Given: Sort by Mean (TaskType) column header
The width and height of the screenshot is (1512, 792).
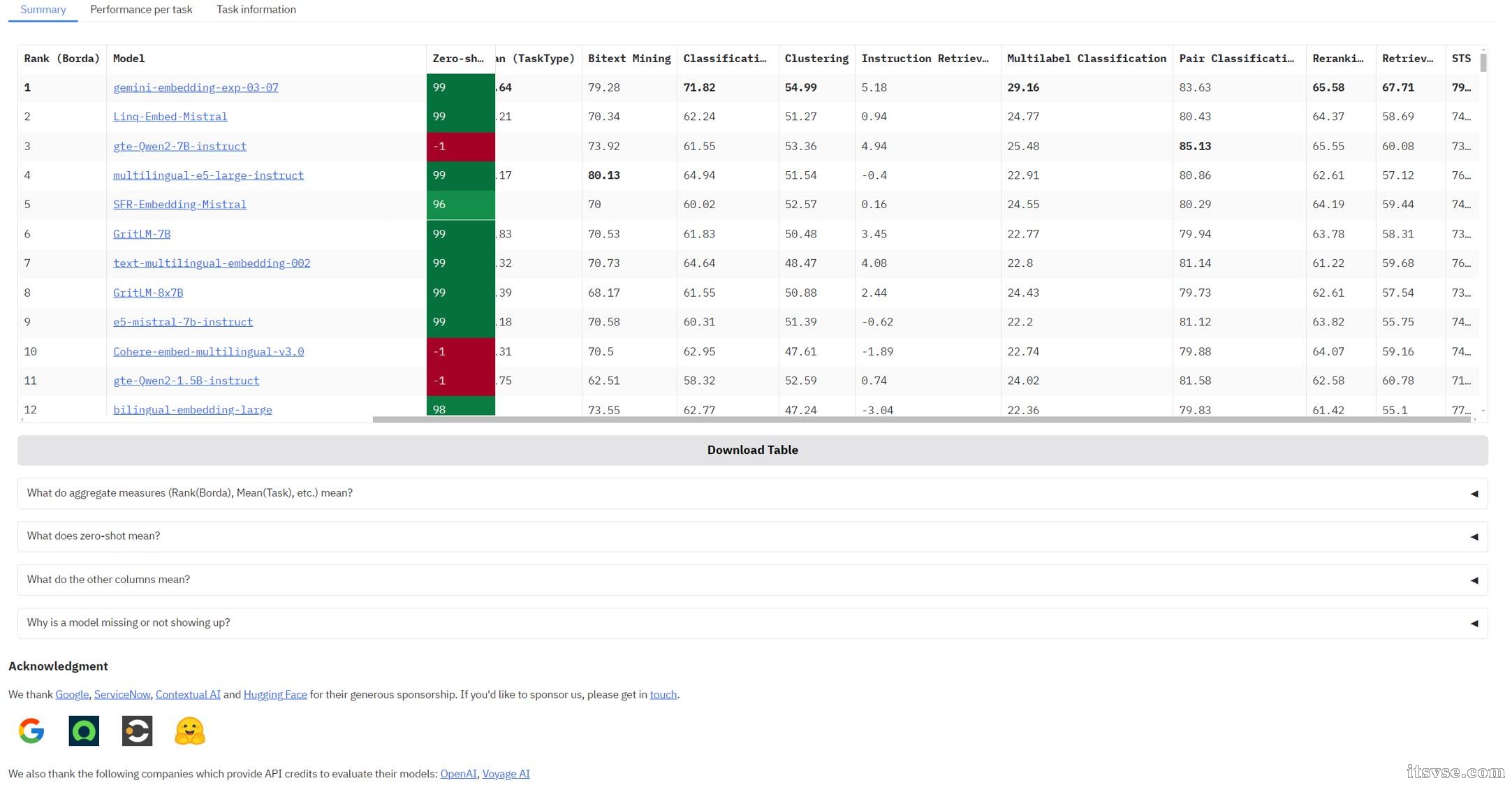Looking at the screenshot, I should click(x=538, y=59).
